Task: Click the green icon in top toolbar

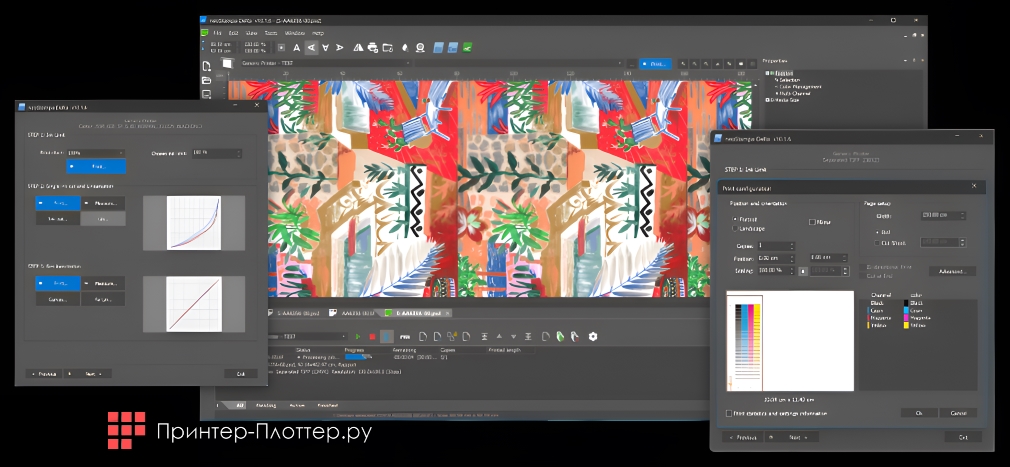Action: [x=466, y=47]
